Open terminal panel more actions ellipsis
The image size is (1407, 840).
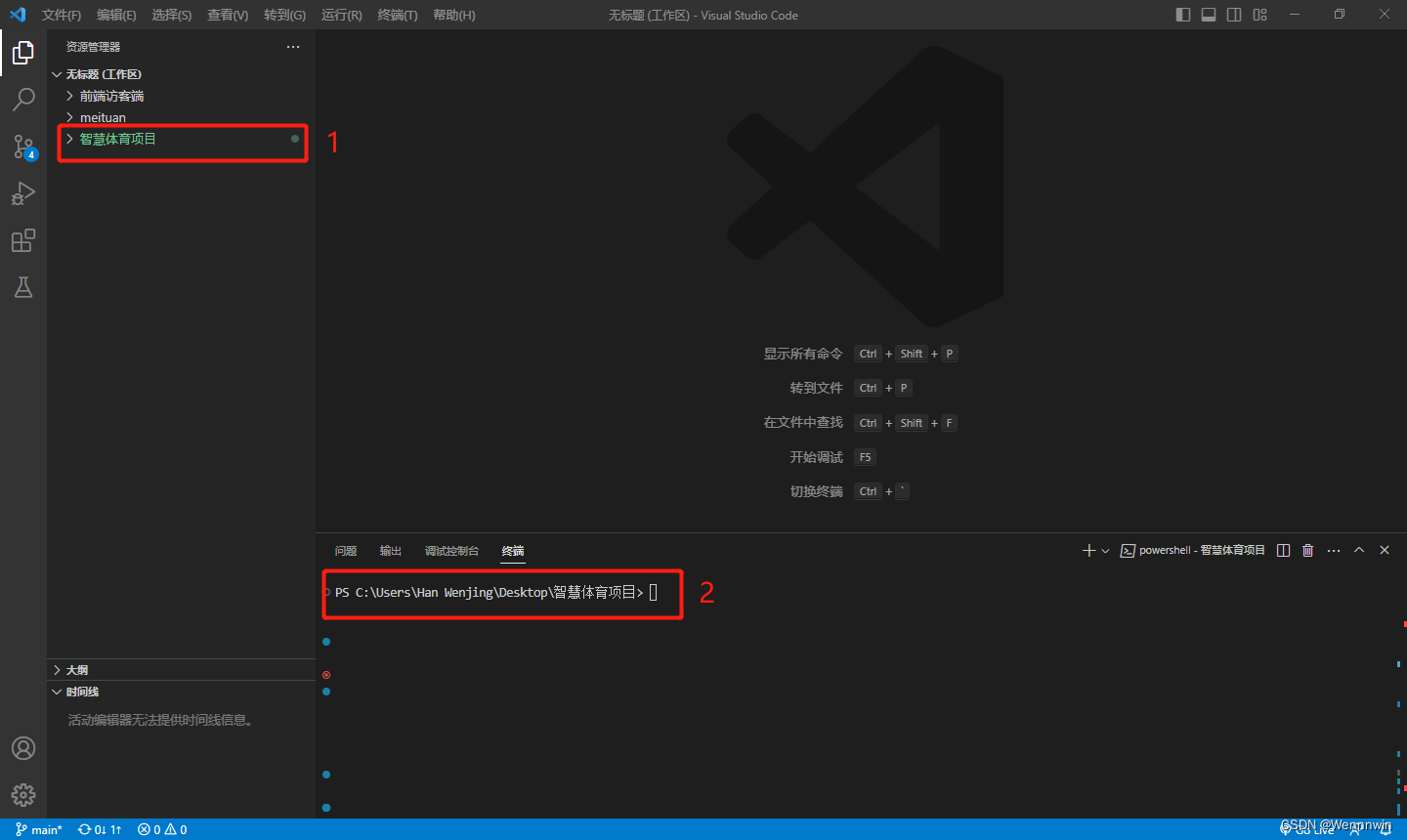[1334, 551]
